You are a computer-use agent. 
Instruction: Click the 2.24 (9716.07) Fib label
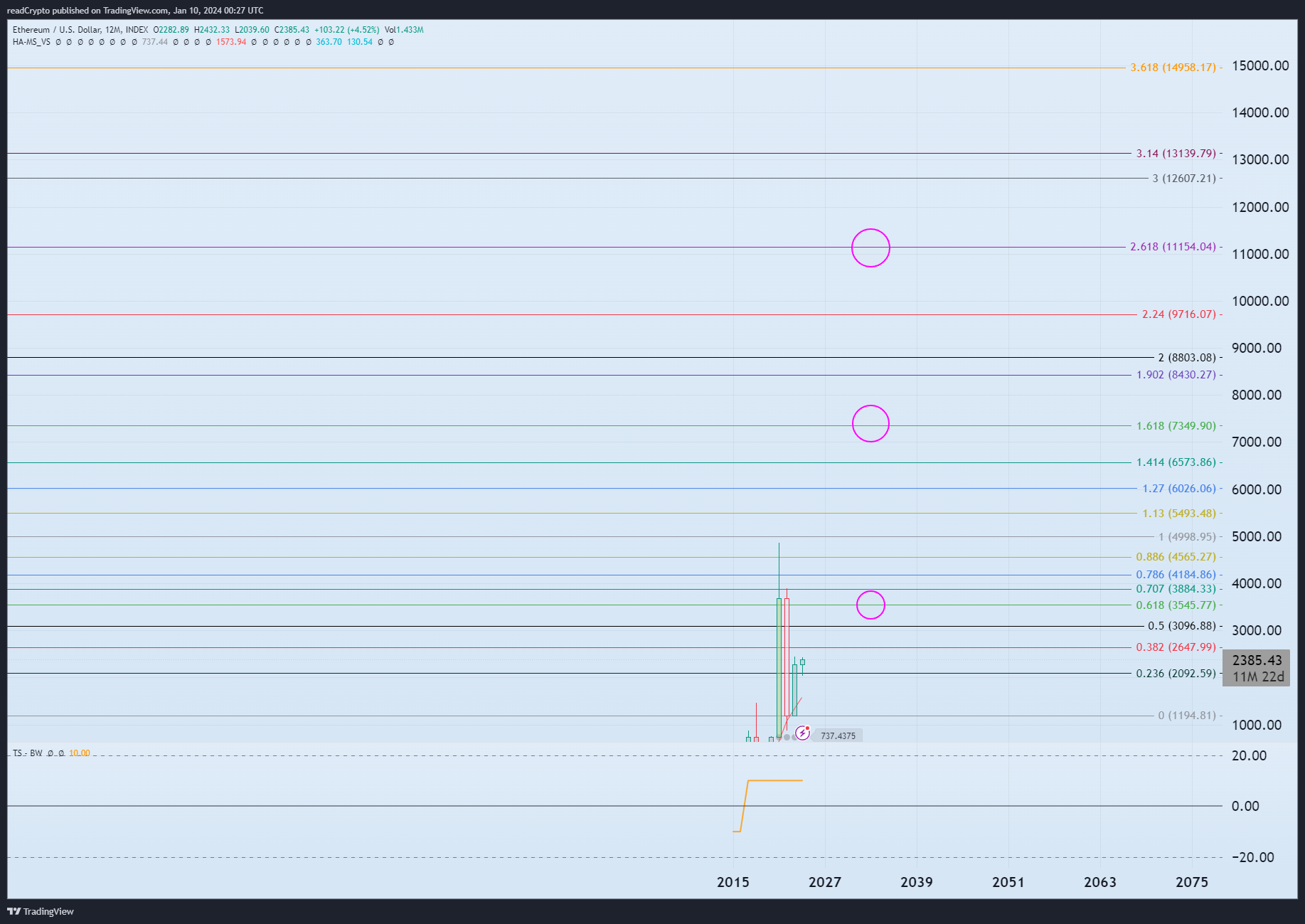click(x=1179, y=314)
